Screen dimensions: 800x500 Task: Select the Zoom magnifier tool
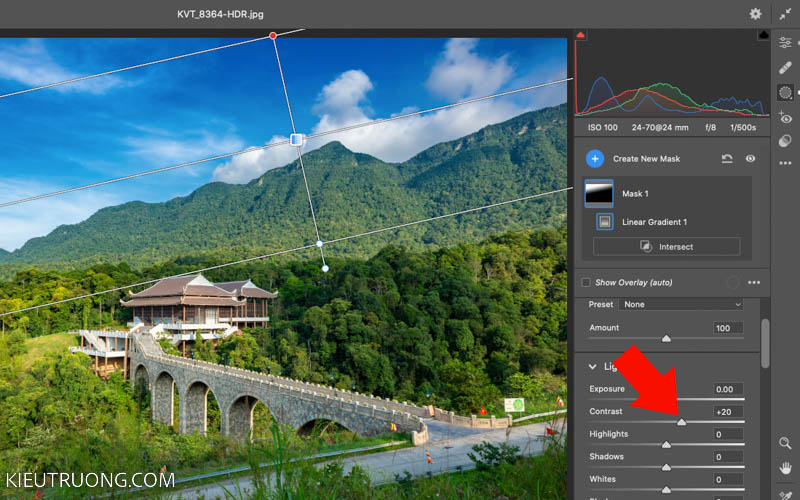pos(785,443)
